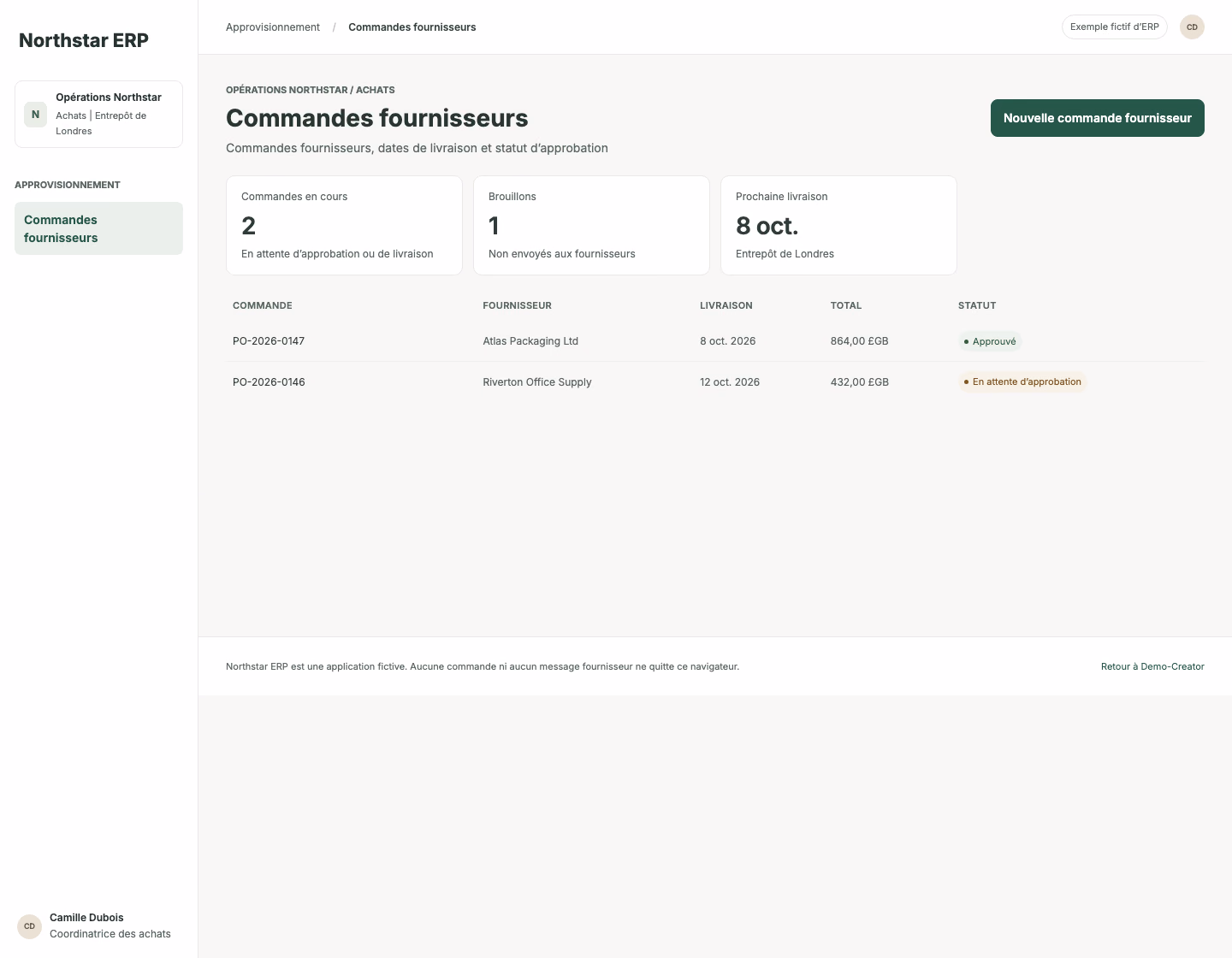Image resolution: width=1232 pixels, height=958 pixels.
Task: Open order PO-2026-0147
Action: point(269,341)
